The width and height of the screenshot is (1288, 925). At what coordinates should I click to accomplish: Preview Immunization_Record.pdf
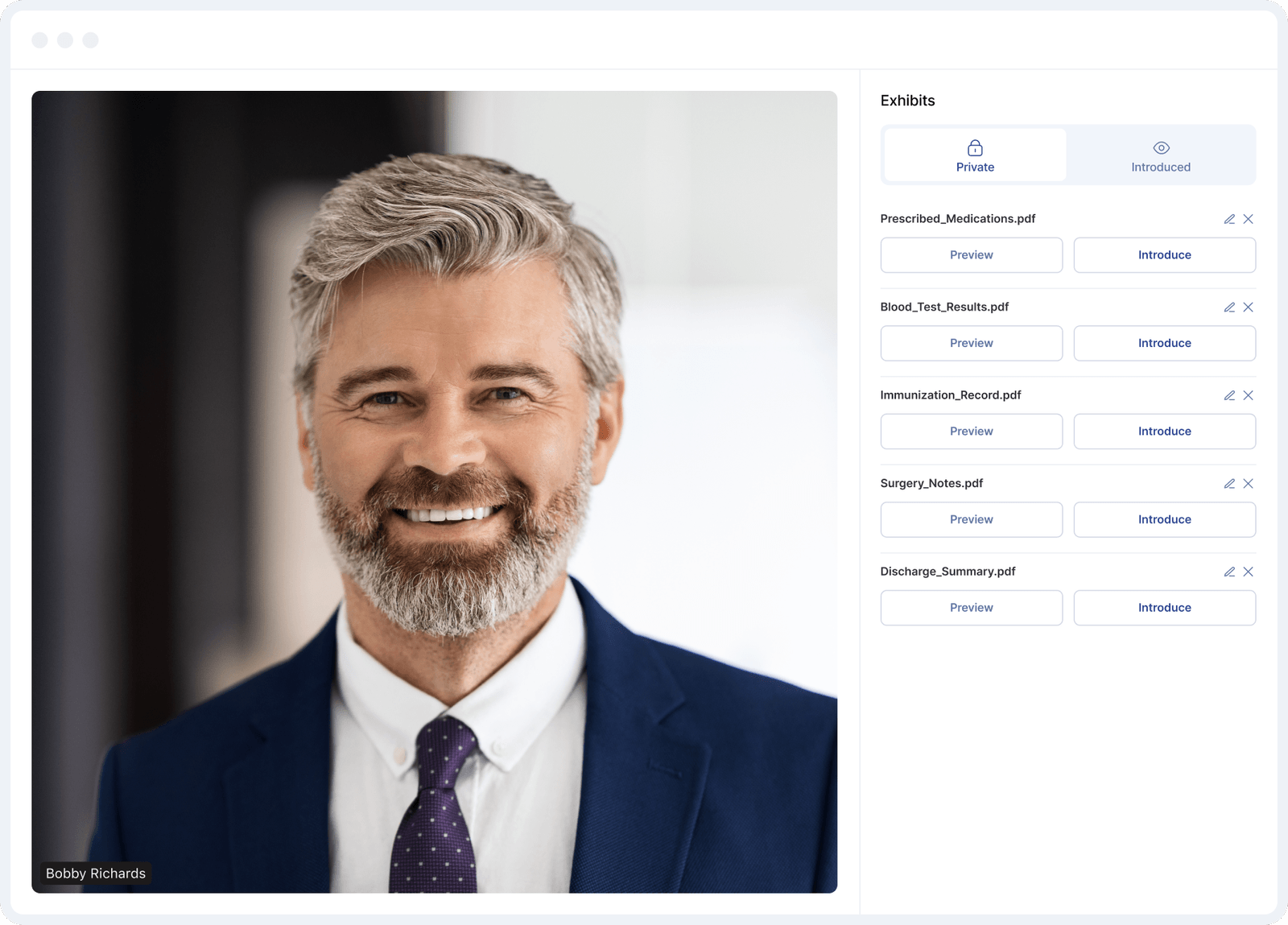click(972, 432)
